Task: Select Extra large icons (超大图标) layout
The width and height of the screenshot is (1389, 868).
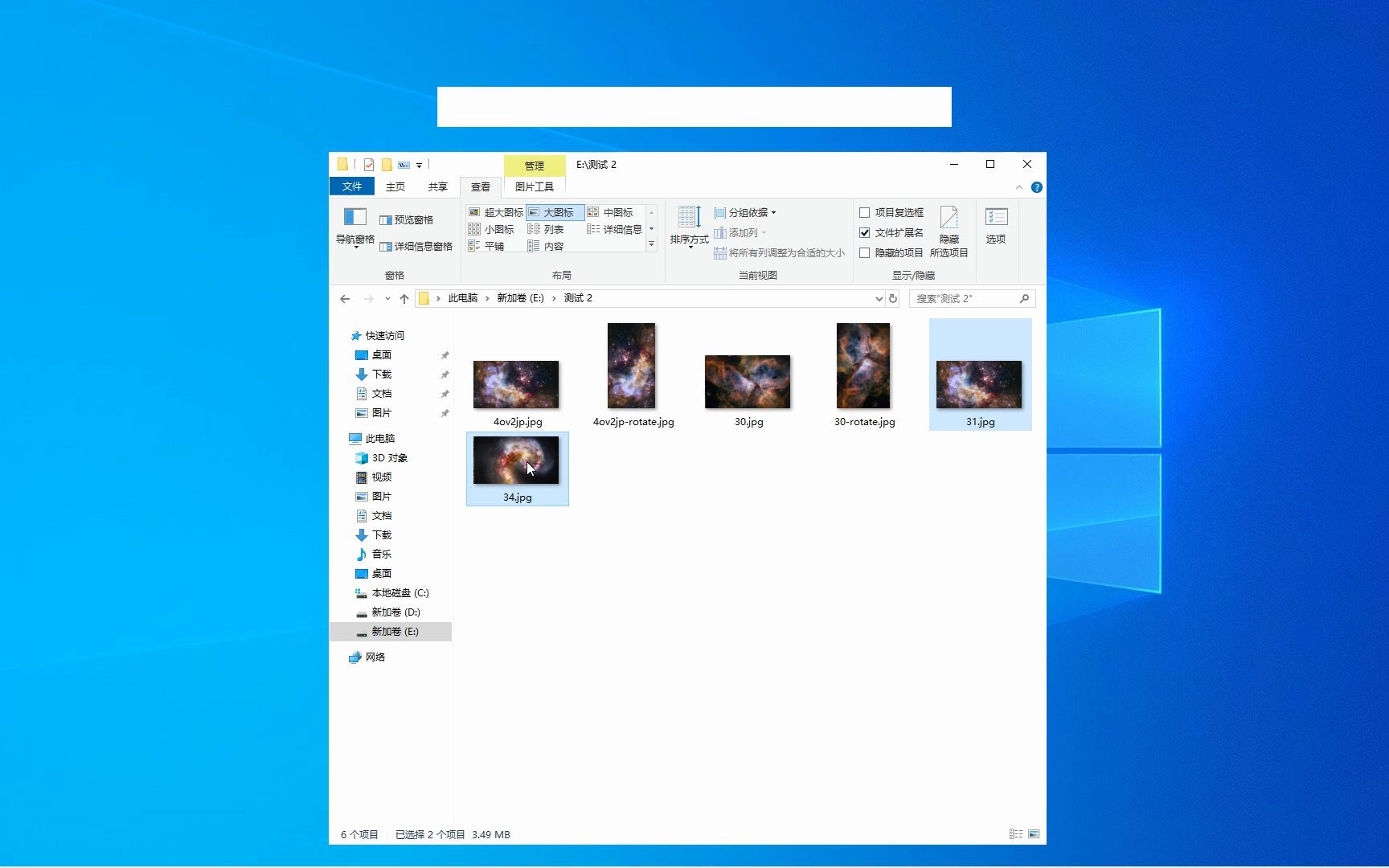Action: pyautogui.click(x=496, y=212)
